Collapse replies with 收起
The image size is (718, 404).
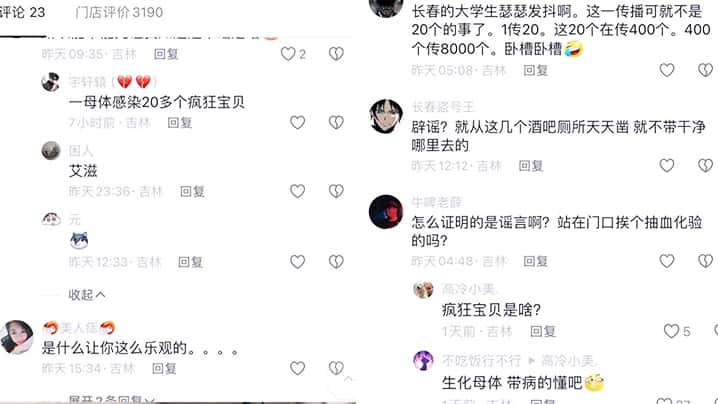pyautogui.click(x=87, y=295)
